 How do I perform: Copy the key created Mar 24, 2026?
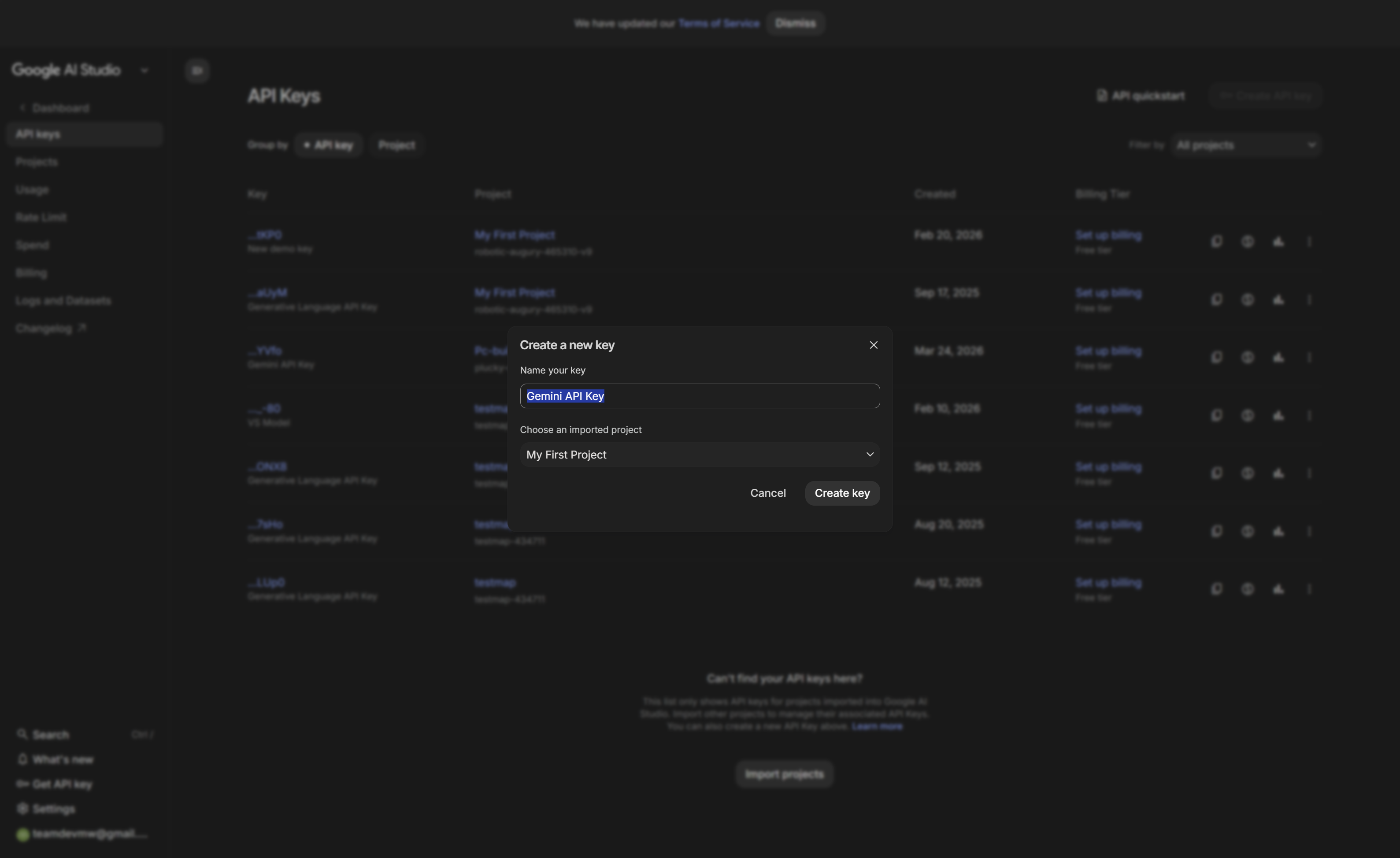point(1216,357)
